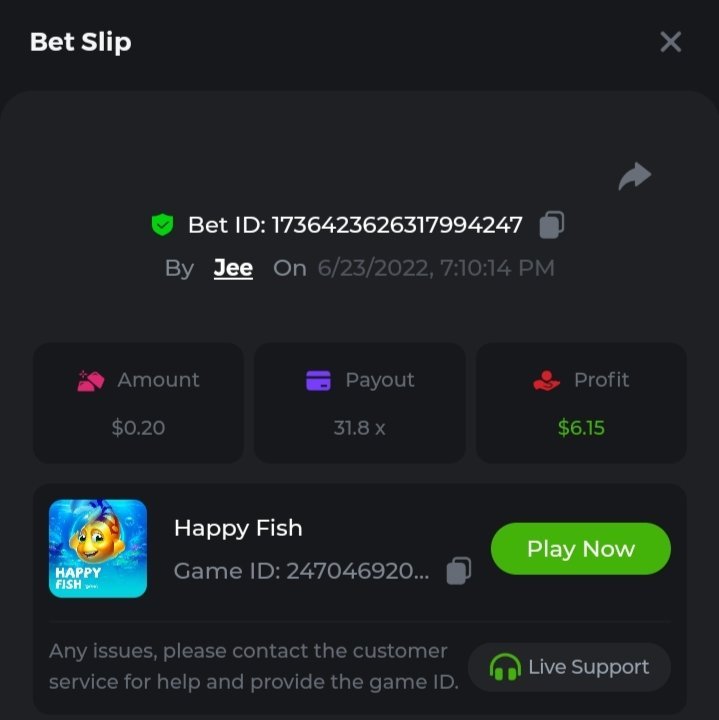
Task: Click the 31.8 x payout value
Action: [x=360, y=428]
